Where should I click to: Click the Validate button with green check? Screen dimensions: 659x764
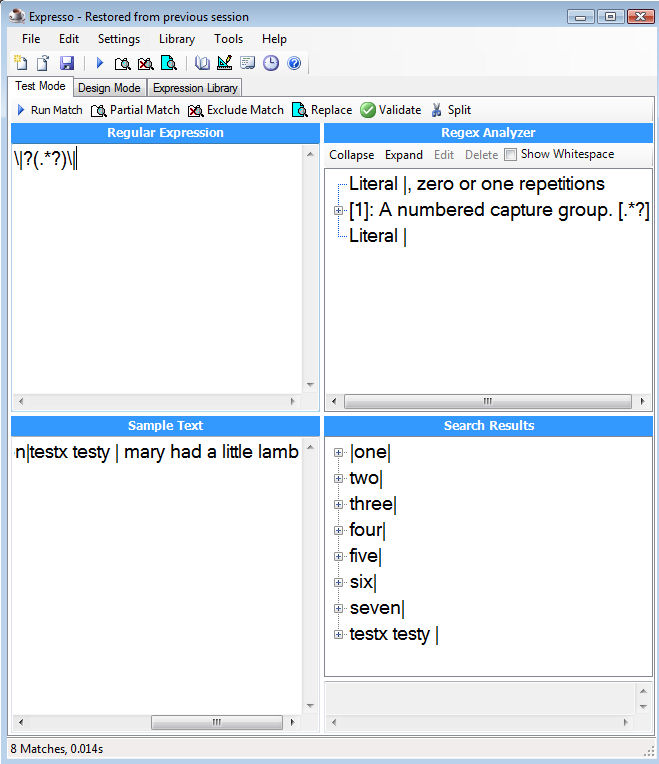click(x=391, y=110)
